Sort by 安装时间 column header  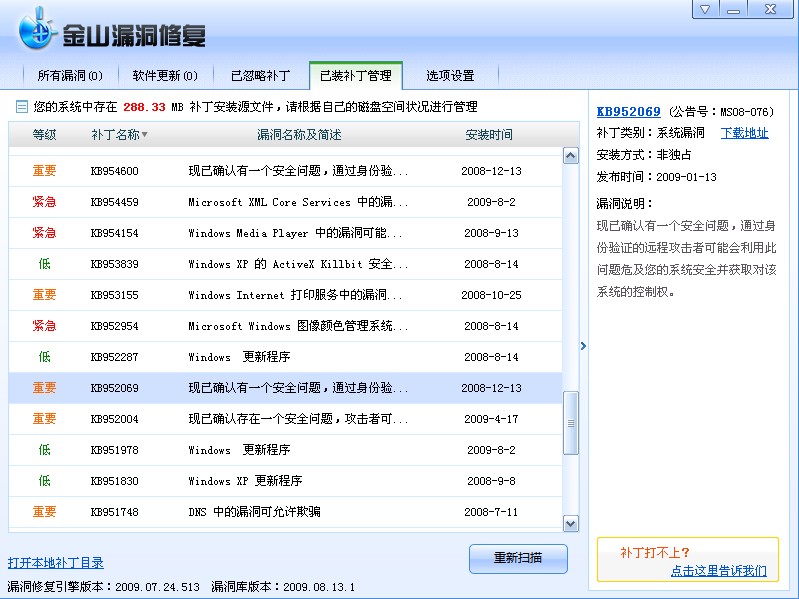[489, 134]
